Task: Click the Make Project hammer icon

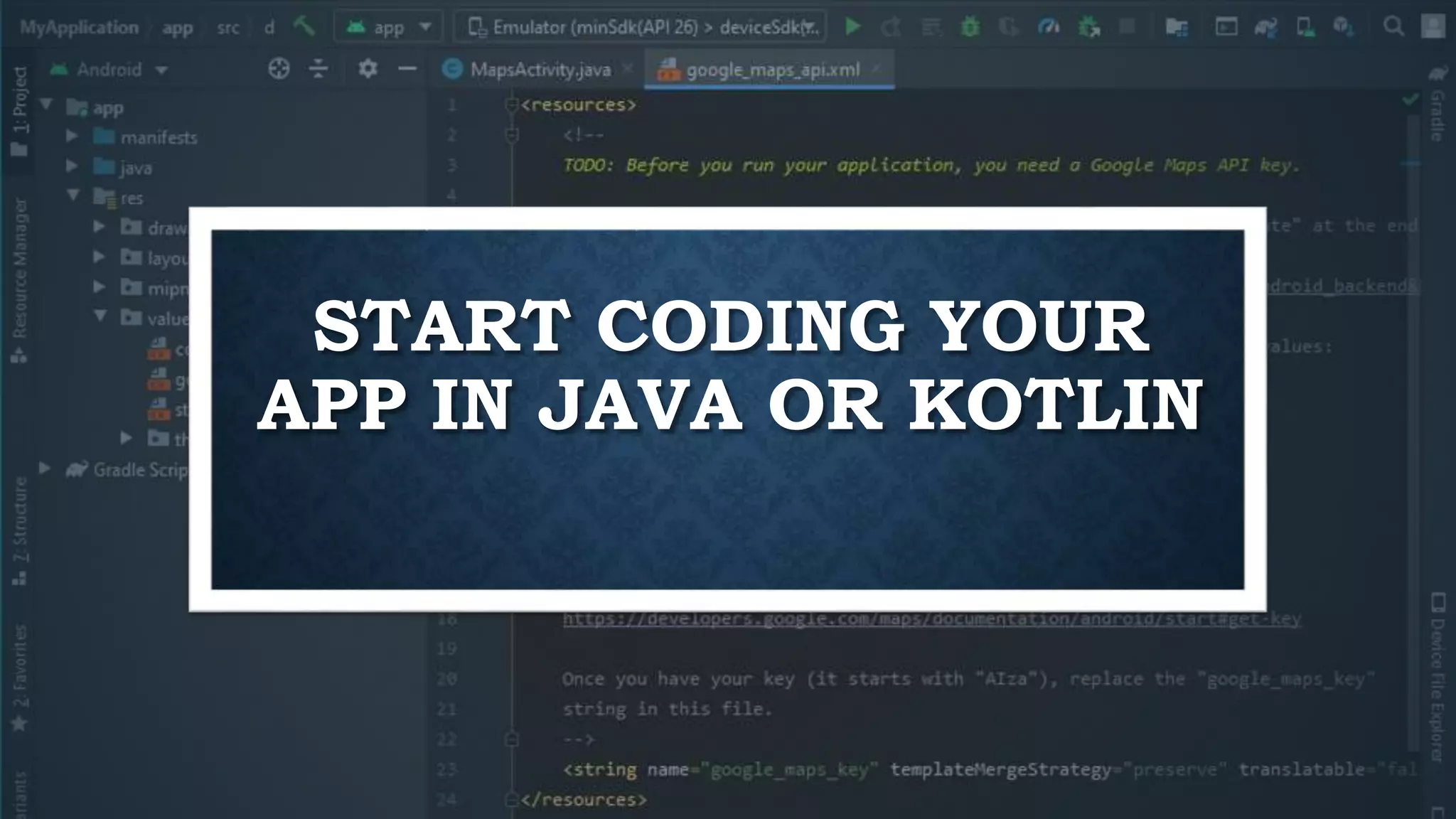Action: click(x=304, y=27)
